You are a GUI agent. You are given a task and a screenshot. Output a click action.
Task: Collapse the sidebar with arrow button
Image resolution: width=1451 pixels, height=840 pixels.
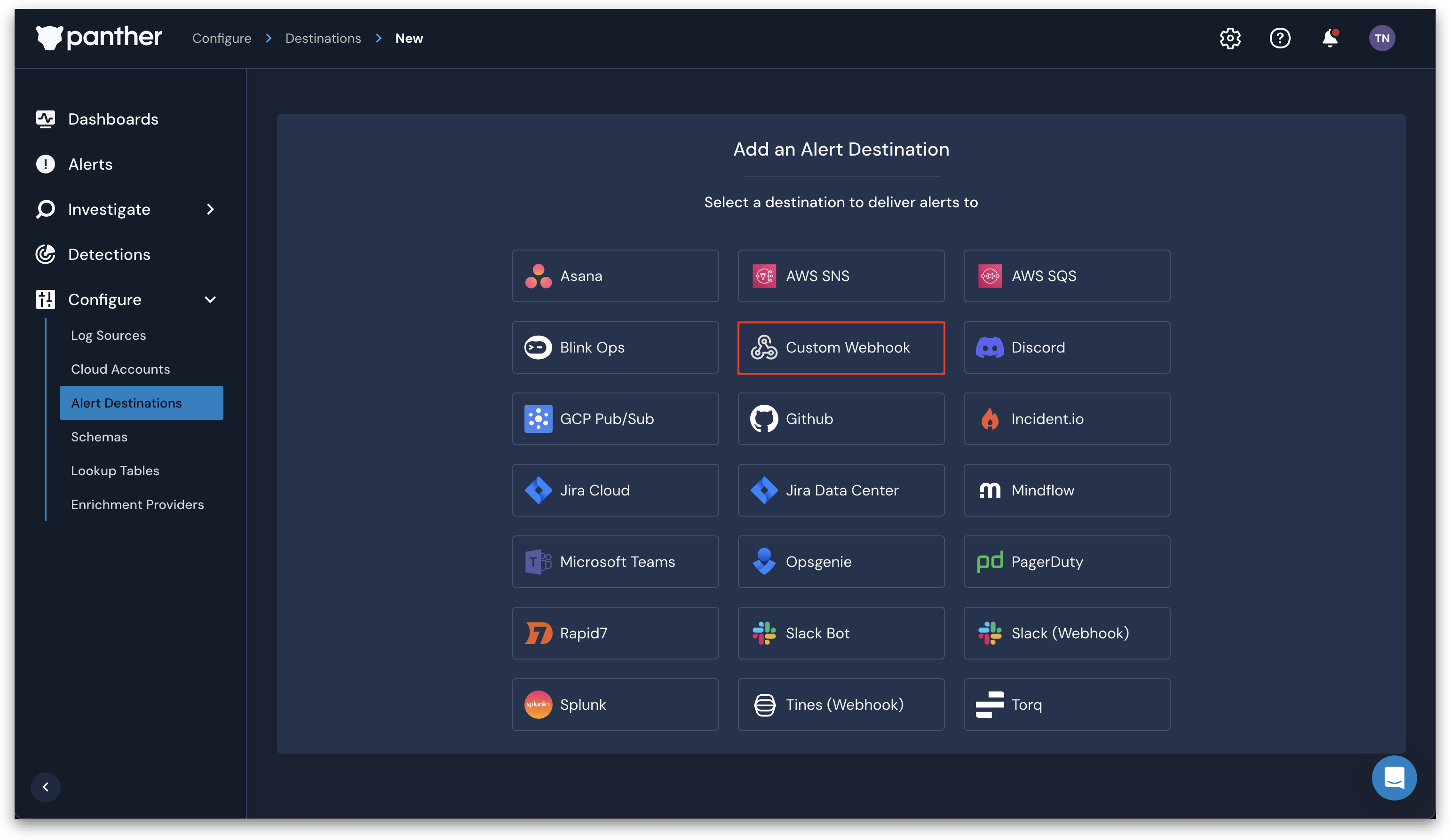pos(46,786)
